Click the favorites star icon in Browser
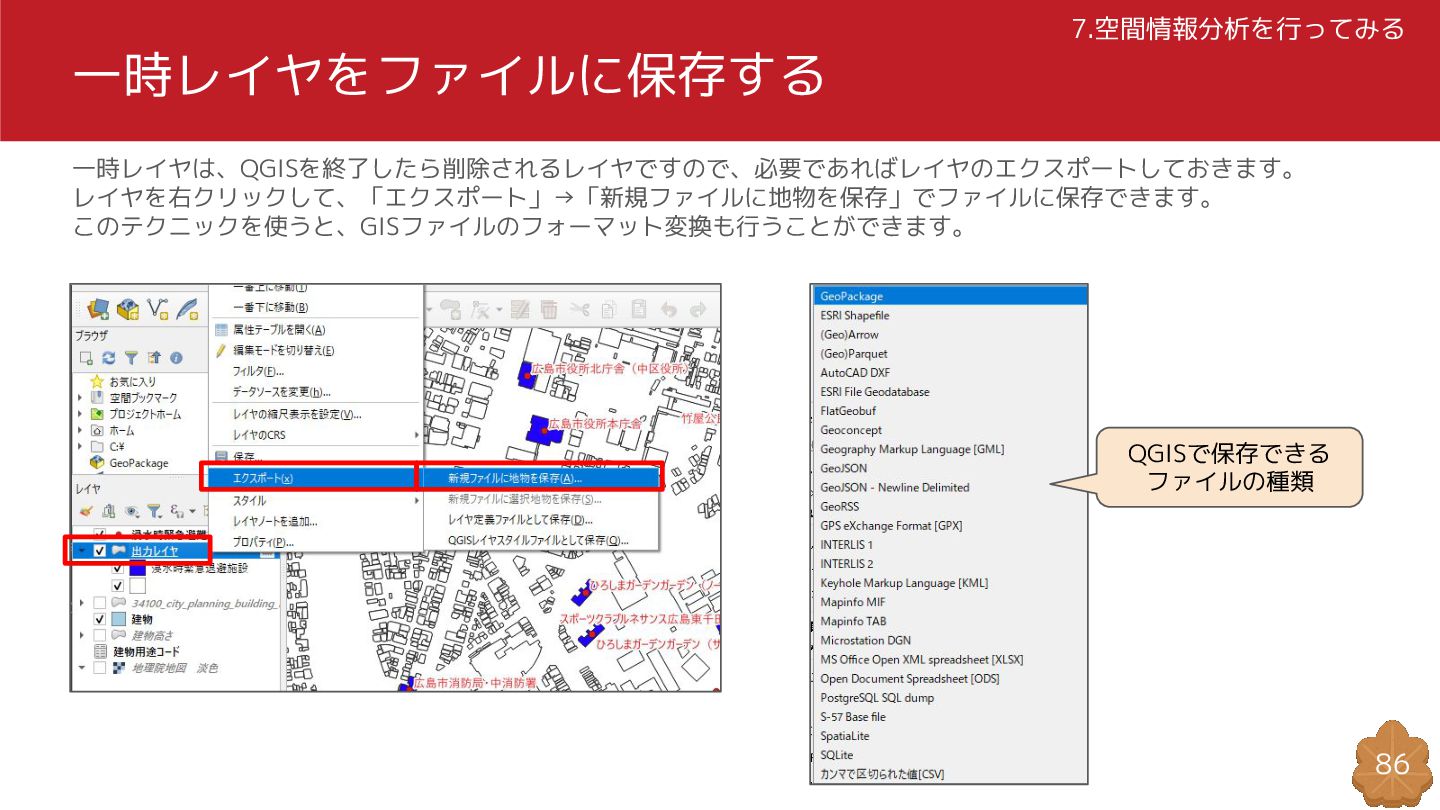Viewport: 1440px width, 810px height. pos(97,381)
